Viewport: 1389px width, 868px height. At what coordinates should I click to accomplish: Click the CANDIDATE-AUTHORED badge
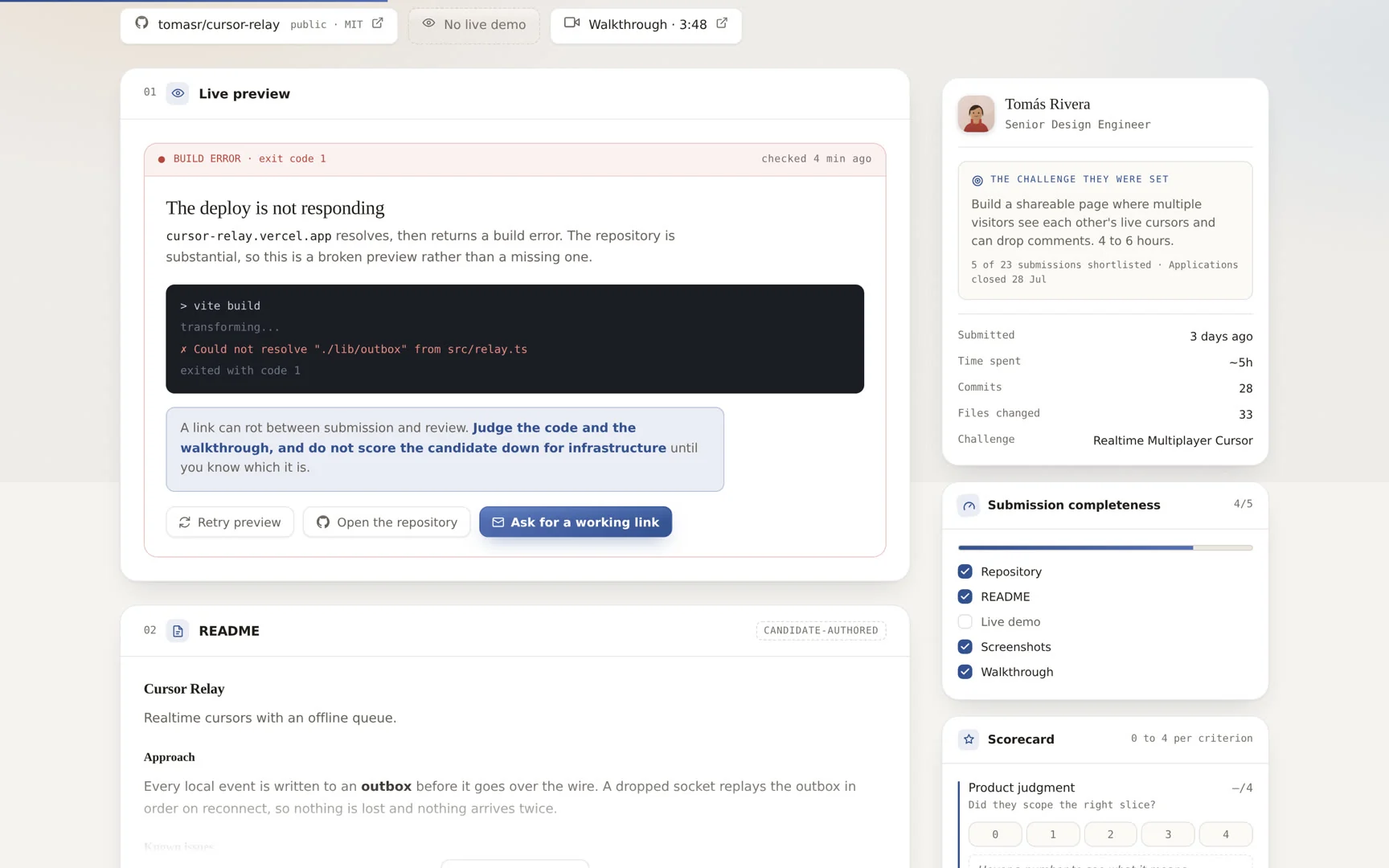pyautogui.click(x=821, y=631)
